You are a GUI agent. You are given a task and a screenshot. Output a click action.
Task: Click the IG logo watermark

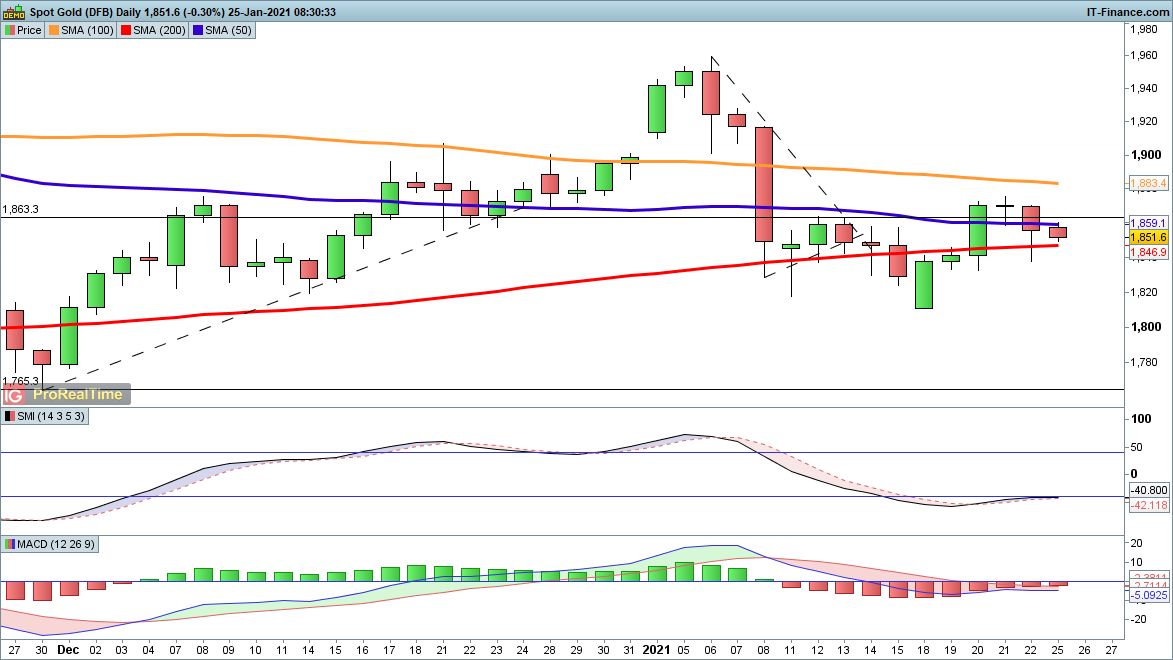[13, 394]
